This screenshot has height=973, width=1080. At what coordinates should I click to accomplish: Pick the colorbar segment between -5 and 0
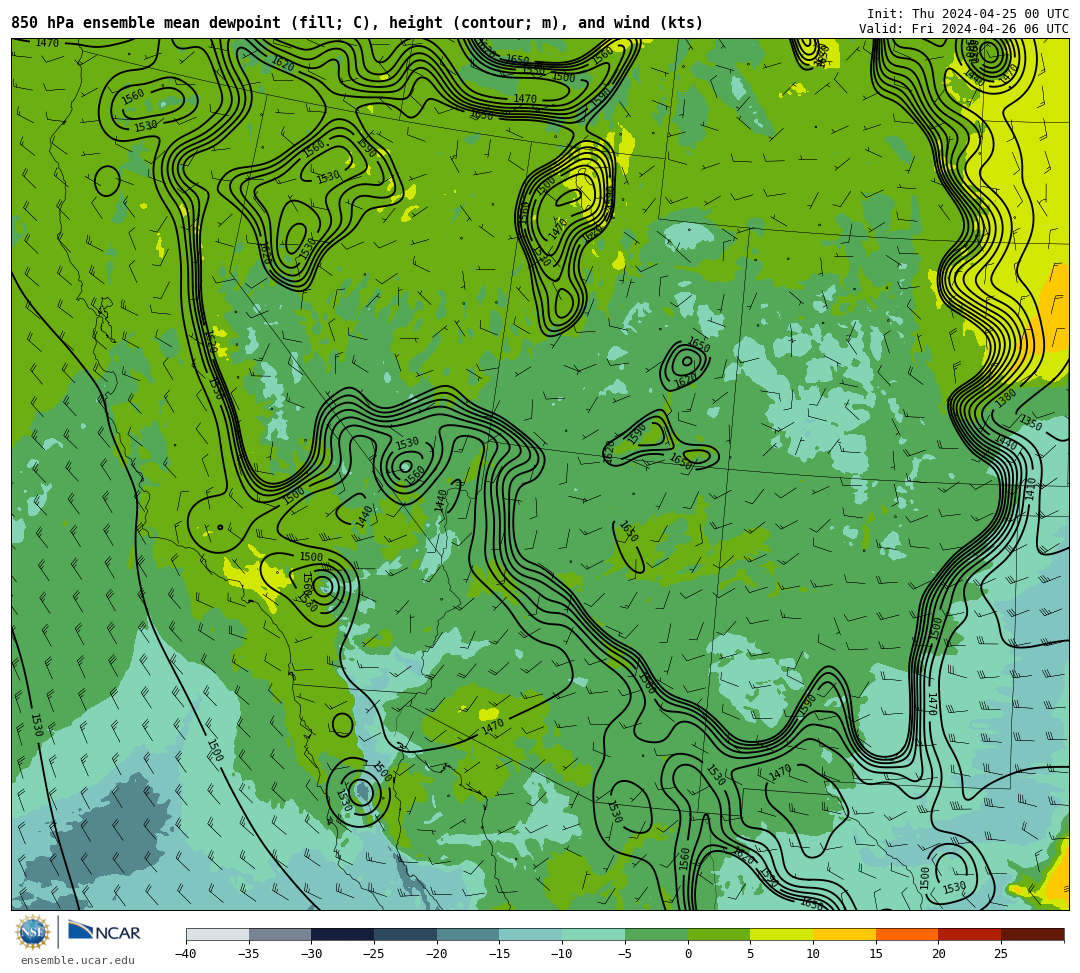[x=656, y=934]
